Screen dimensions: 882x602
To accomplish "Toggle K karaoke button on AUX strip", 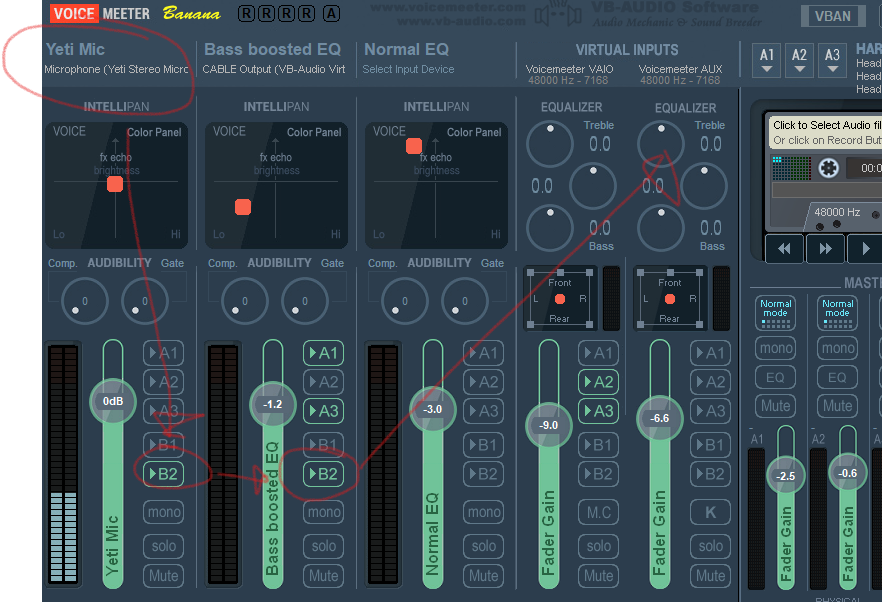I will click(x=710, y=512).
